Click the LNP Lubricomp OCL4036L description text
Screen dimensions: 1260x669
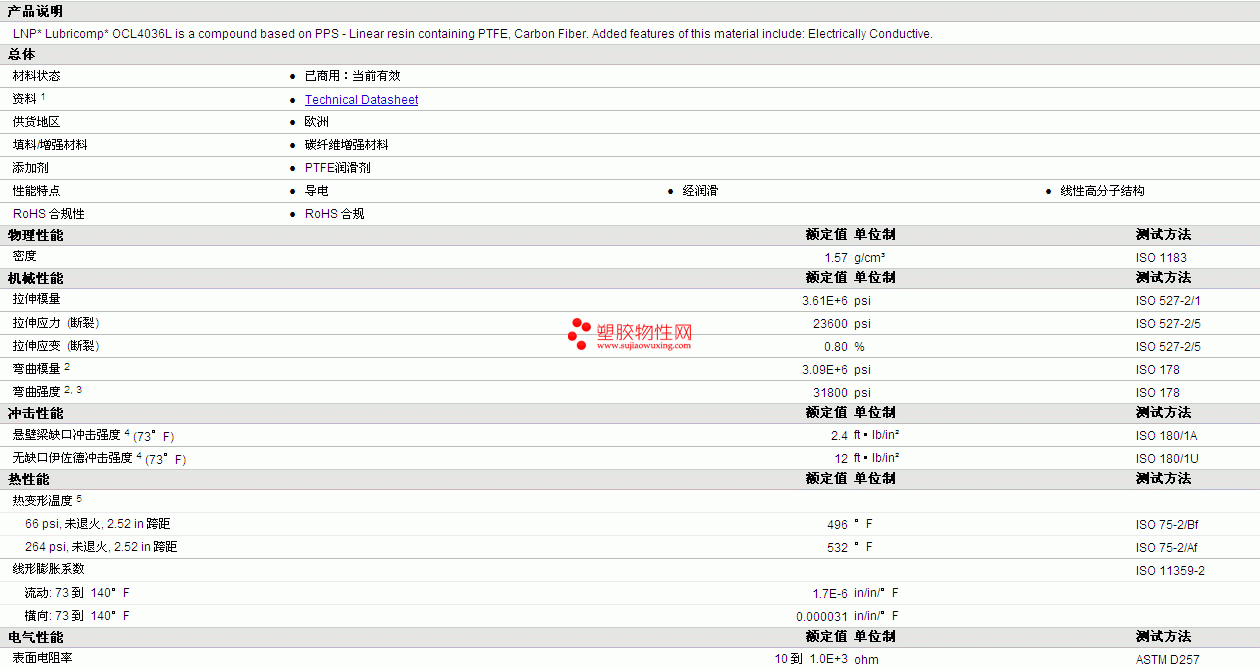tap(473, 34)
